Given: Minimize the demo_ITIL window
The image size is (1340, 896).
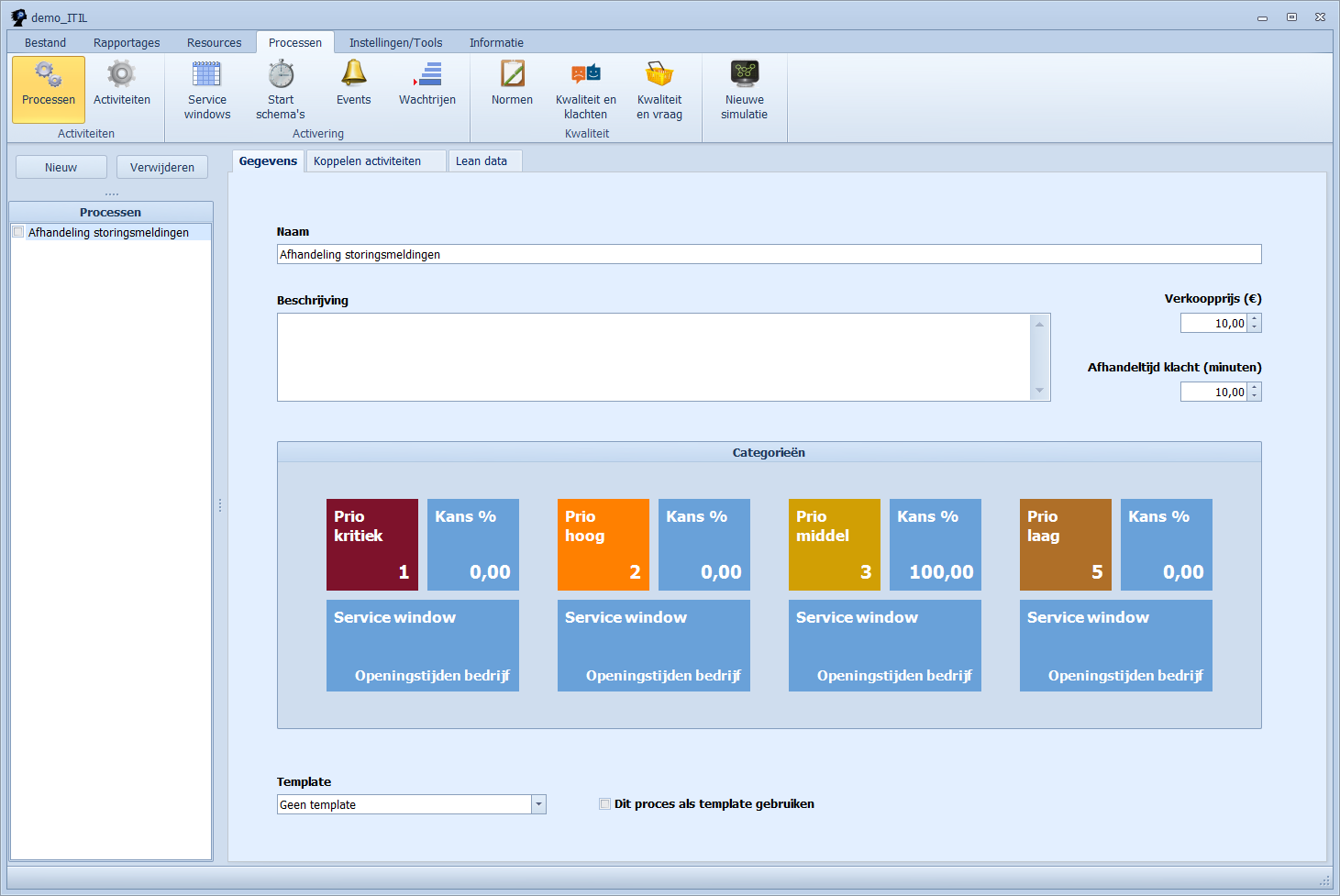Looking at the screenshot, I should (1262, 17).
